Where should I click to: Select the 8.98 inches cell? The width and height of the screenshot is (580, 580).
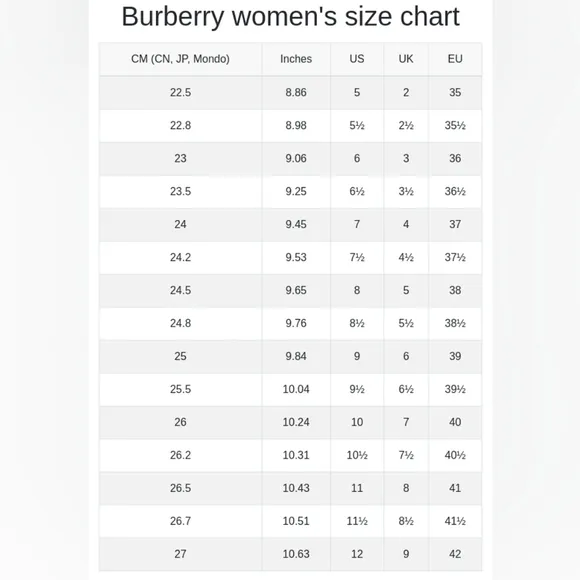[x=296, y=125]
